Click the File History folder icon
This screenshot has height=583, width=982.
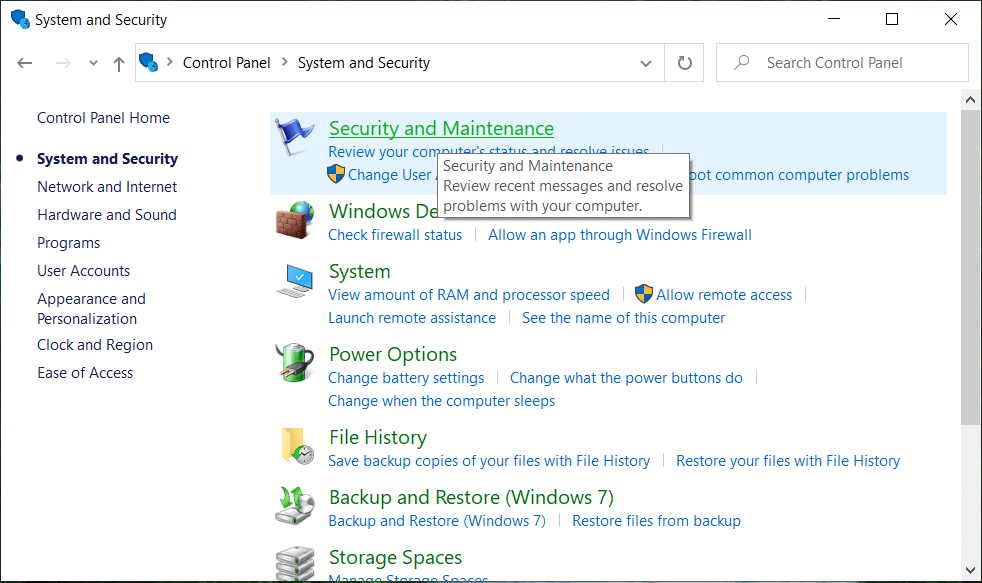(x=296, y=446)
